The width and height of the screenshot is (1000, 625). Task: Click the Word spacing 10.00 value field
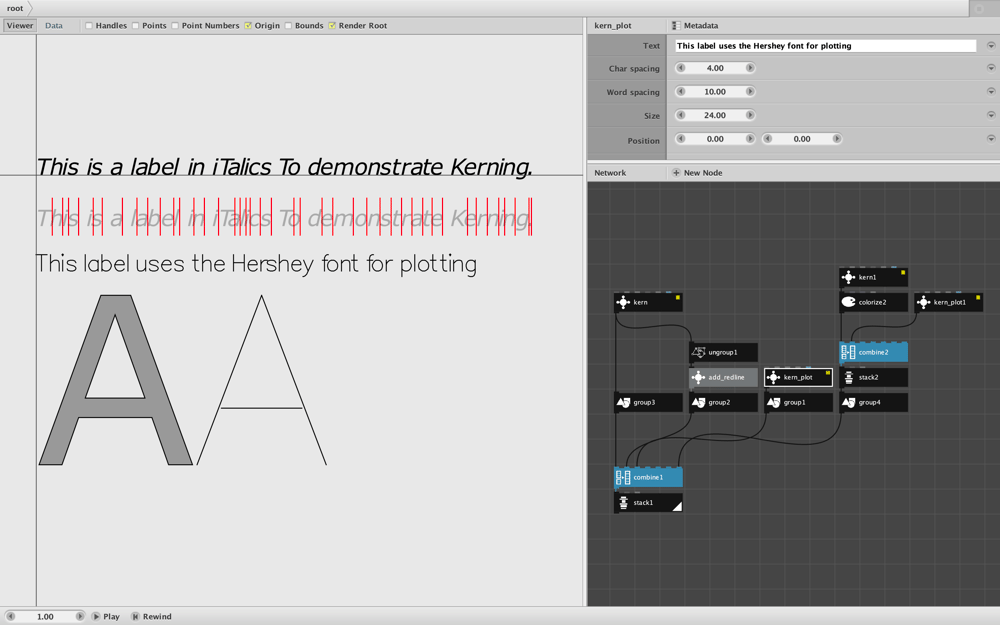point(715,92)
